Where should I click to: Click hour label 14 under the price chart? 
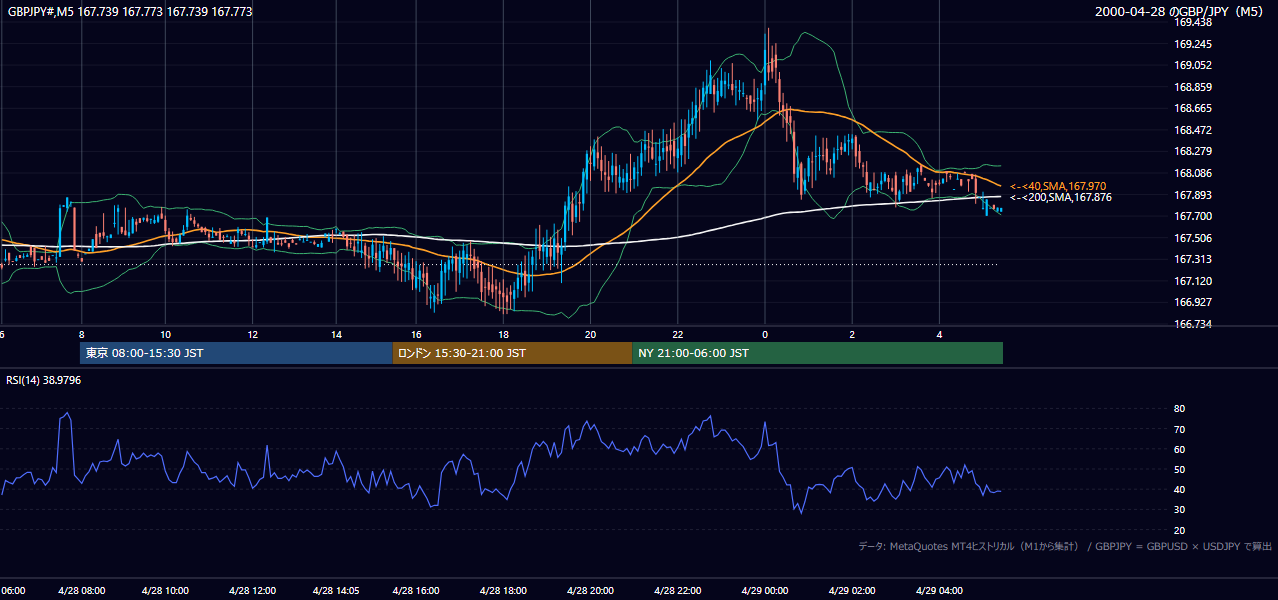(337, 334)
